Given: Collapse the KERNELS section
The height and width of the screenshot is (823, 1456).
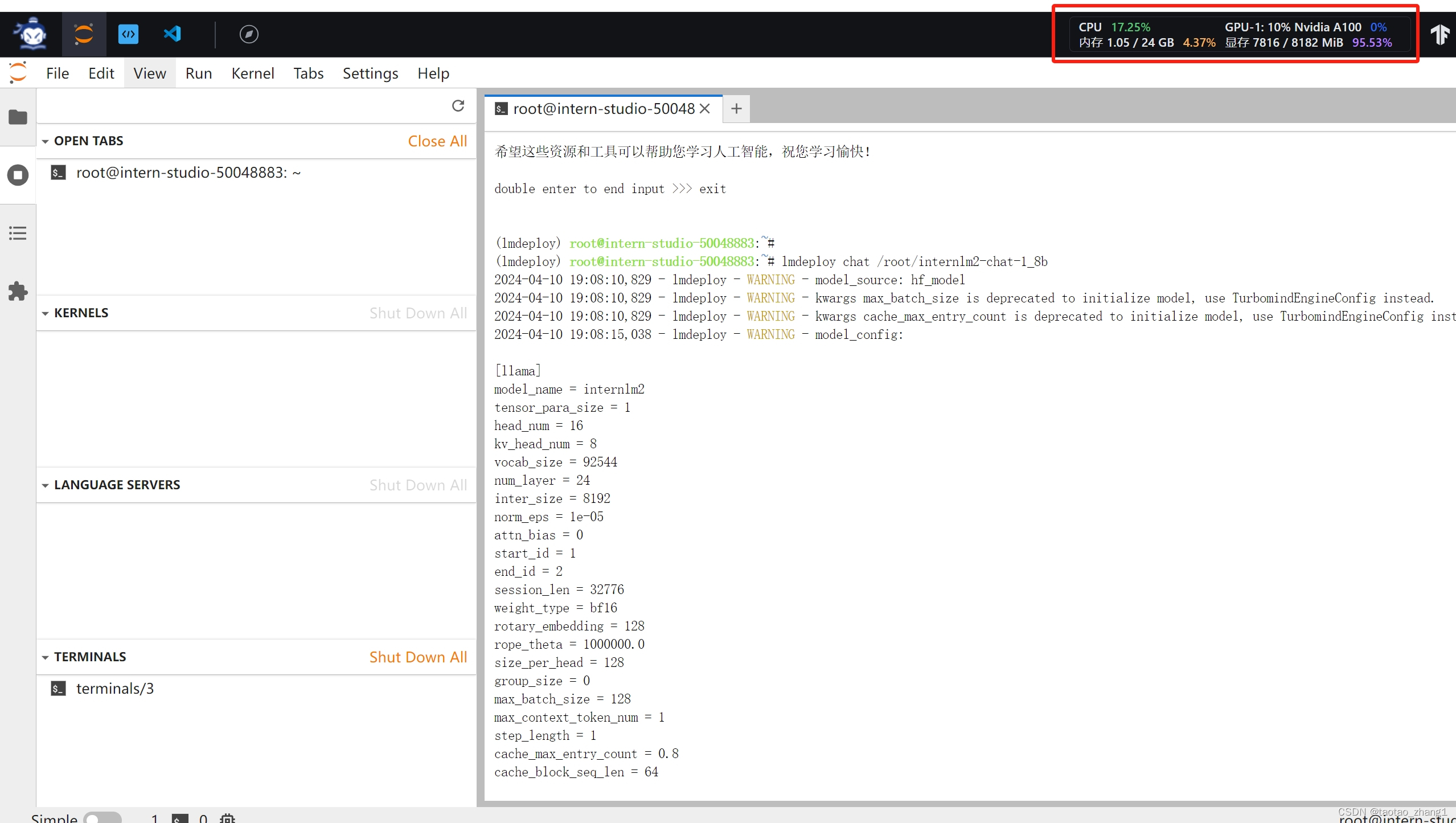Looking at the screenshot, I should (46, 313).
